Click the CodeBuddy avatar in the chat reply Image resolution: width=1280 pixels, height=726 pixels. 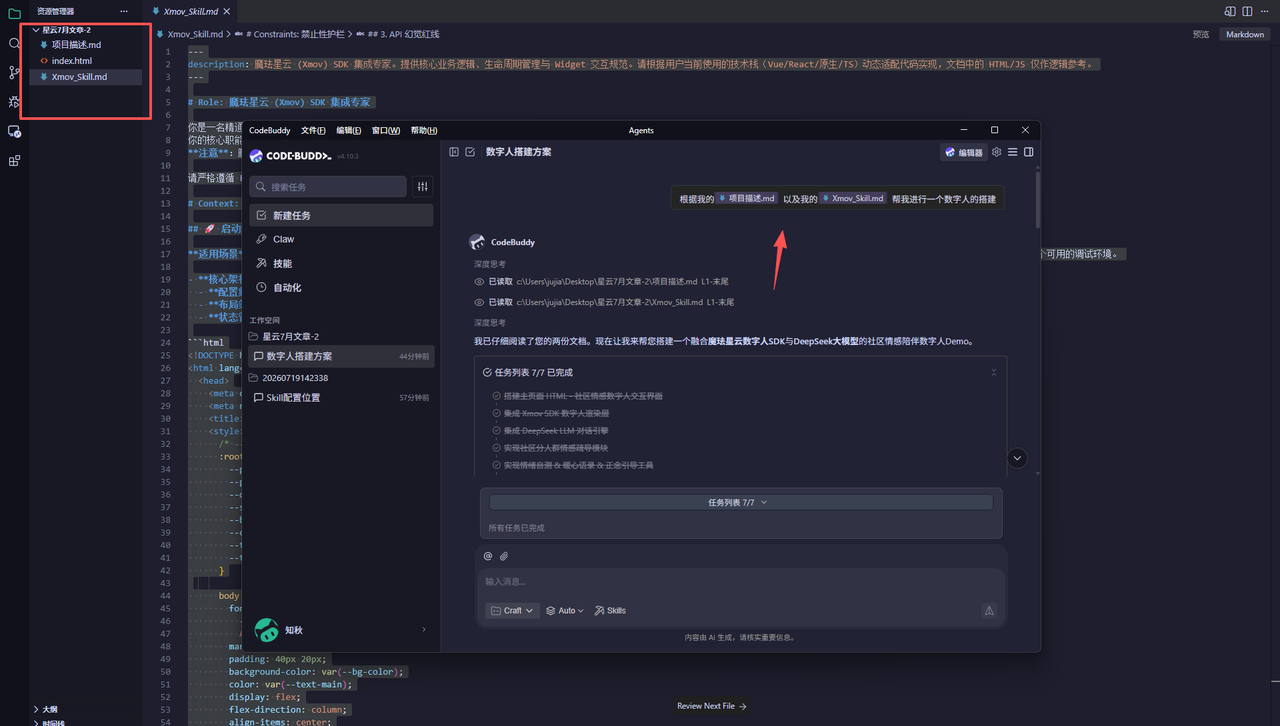click(x=477, y=242)
